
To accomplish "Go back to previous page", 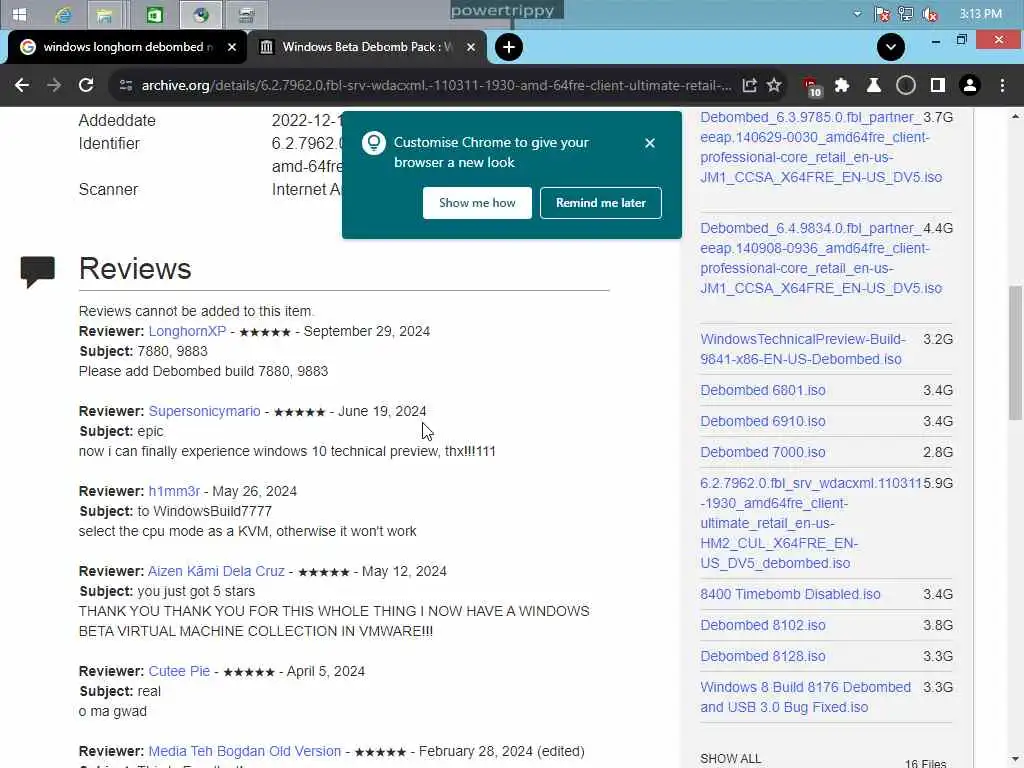I will [x=22, y=86].
